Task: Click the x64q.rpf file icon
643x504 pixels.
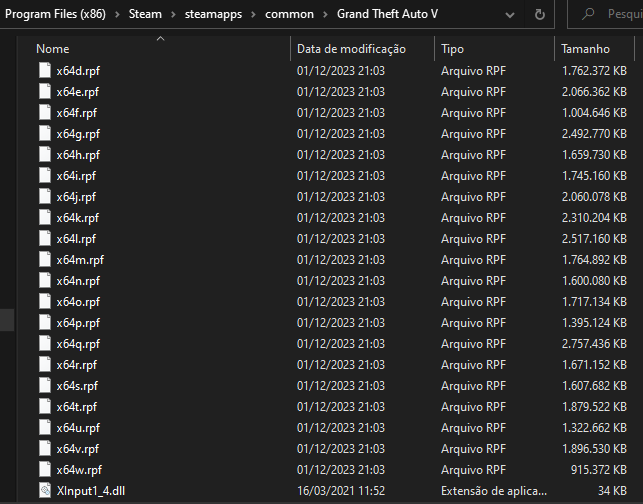Action: tap(44, 344)
